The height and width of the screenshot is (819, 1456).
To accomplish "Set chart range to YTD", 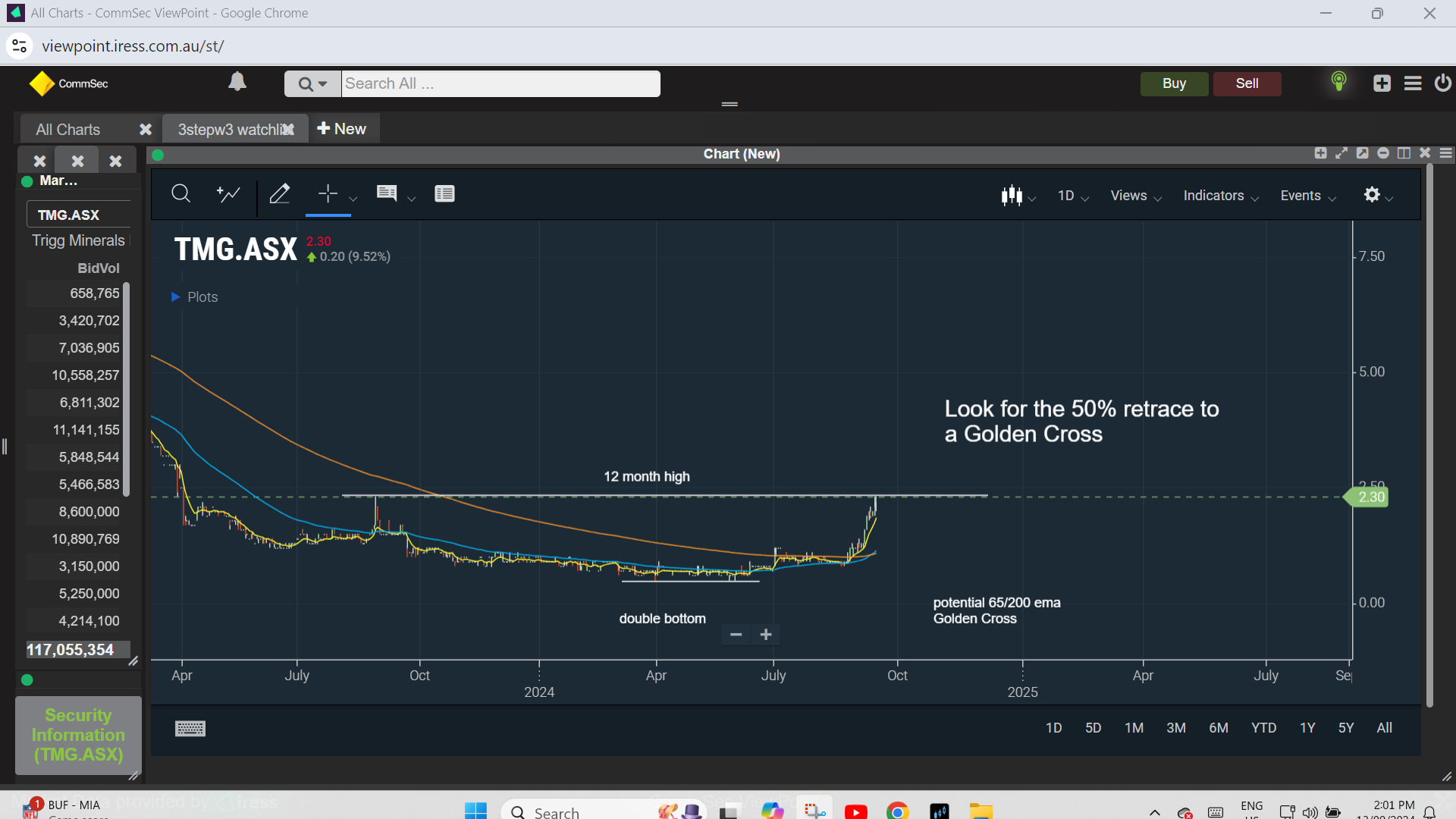I will 1263,728.
